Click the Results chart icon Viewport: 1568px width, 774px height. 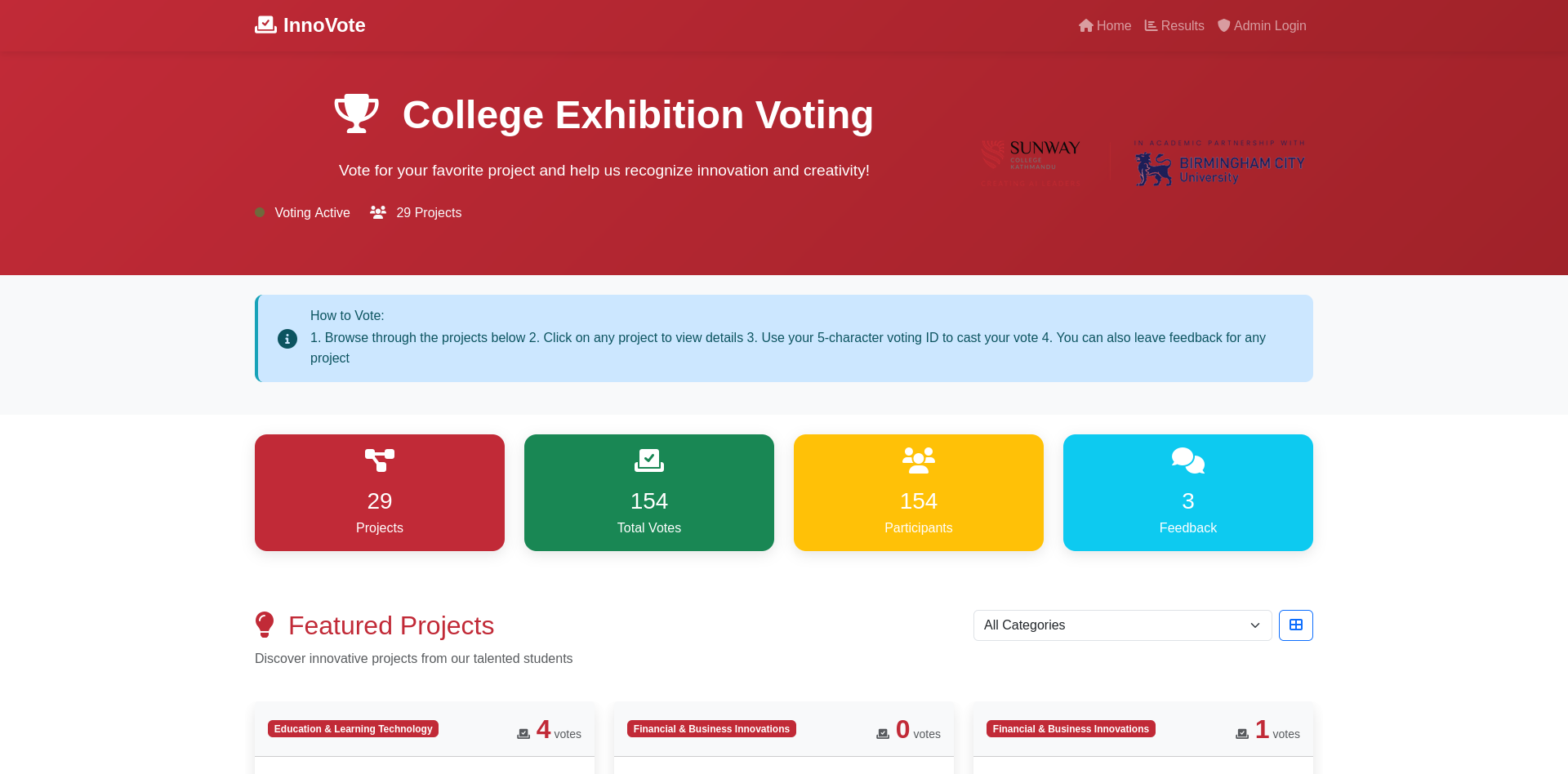(x=1151, y=25)
